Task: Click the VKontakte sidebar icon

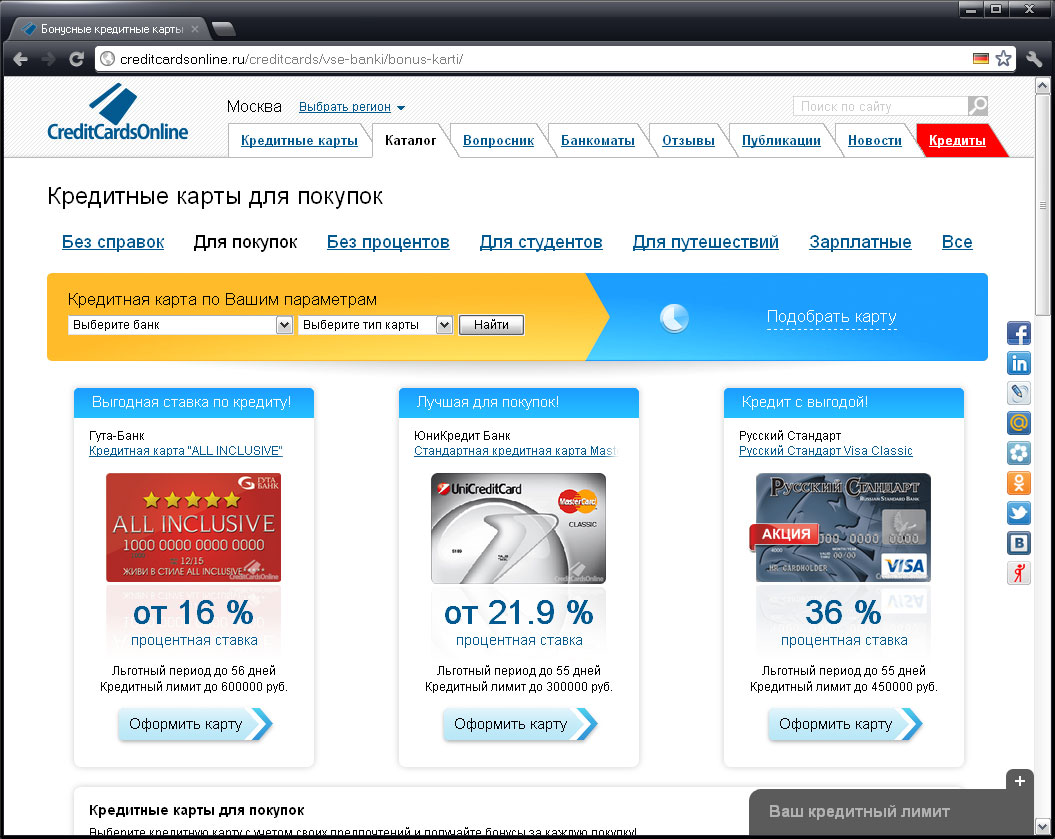Action: coord(1019,543)
